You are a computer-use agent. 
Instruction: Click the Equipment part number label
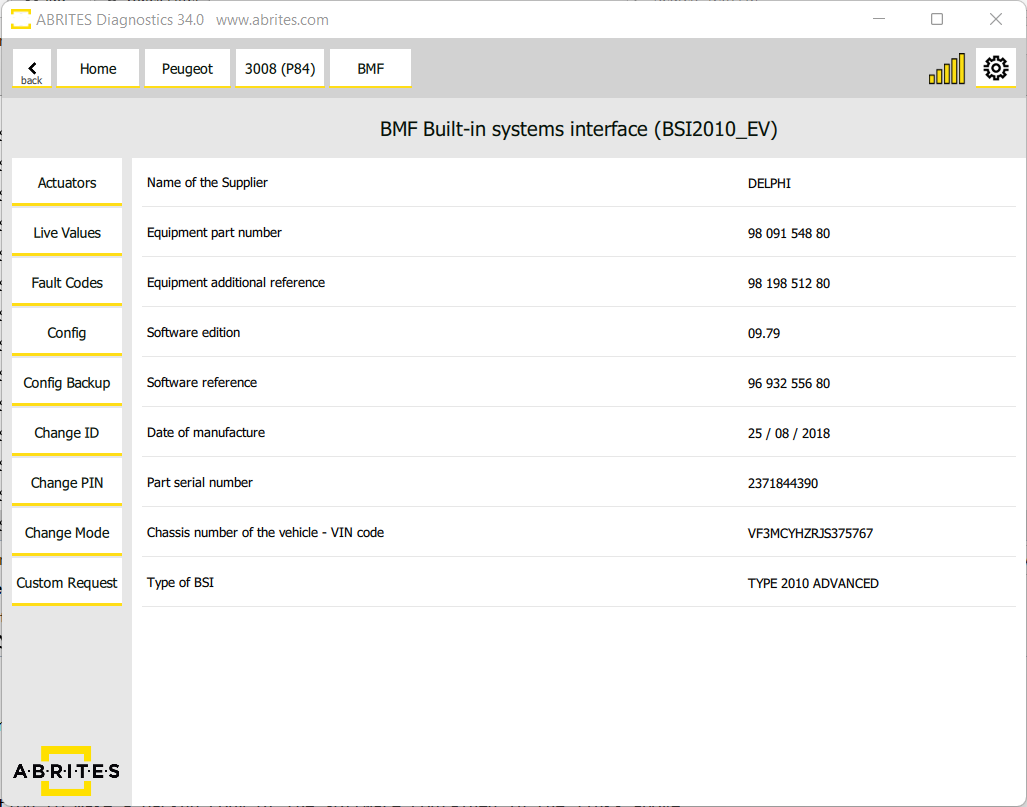214,233
